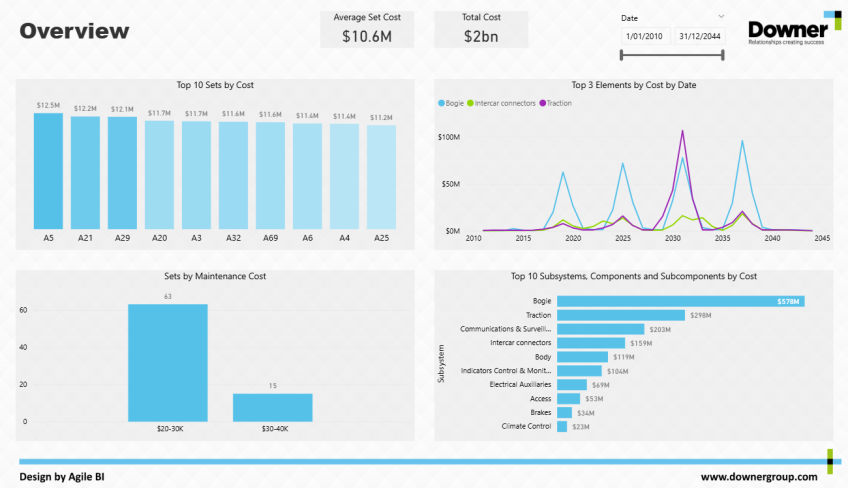
Task: Select the A5 bar in Top 10 Sets
Action: coord(48,170)
